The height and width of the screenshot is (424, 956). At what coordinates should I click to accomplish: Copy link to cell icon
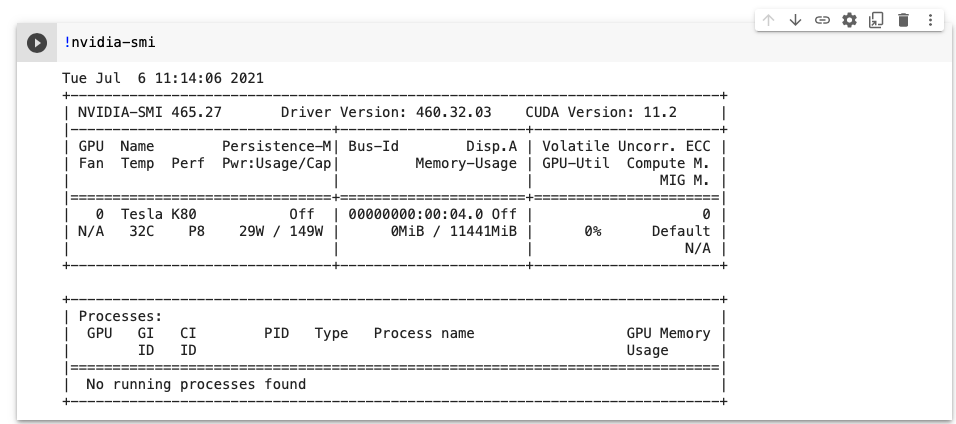coord(822,20)
